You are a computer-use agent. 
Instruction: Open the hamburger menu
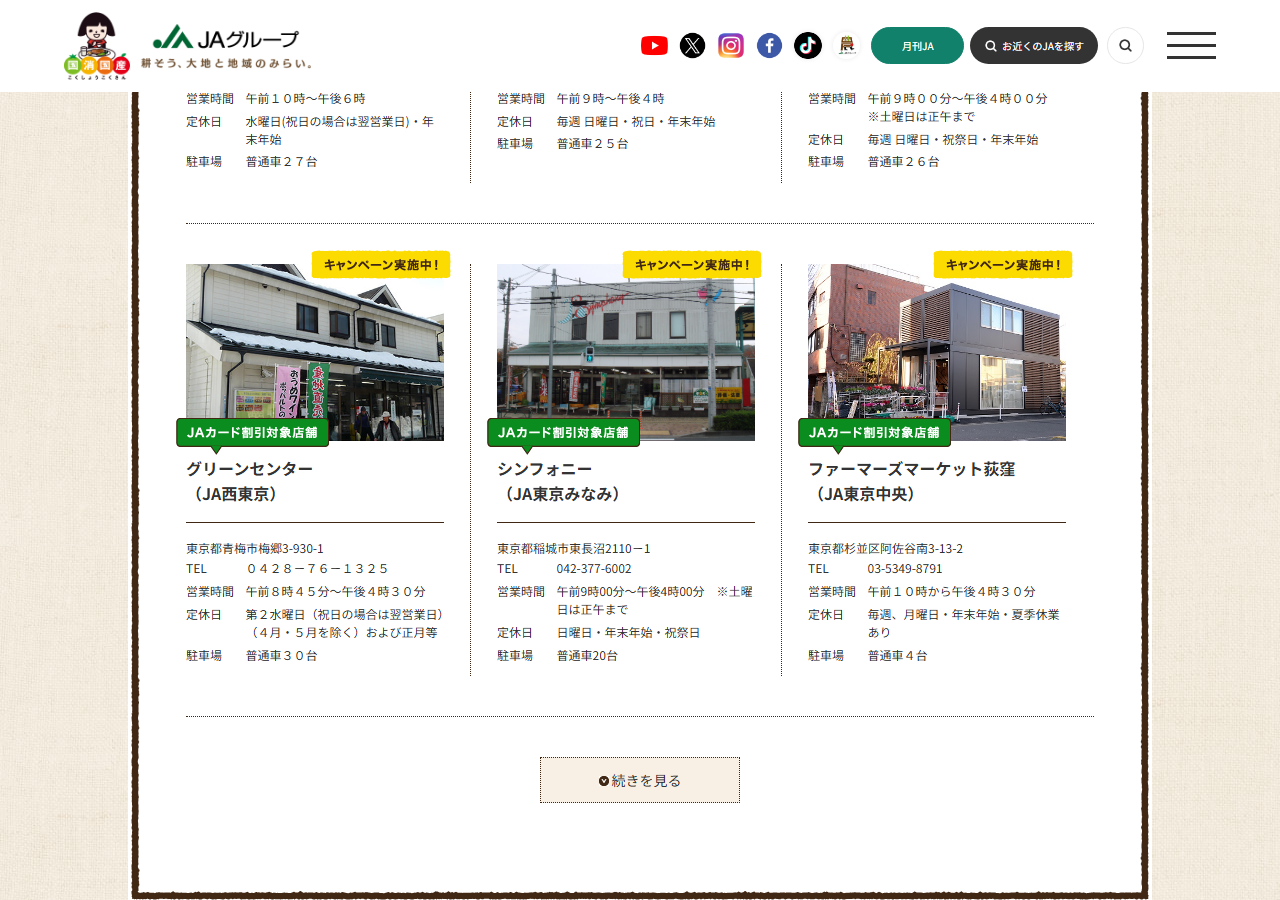(x=1191, y=45)
